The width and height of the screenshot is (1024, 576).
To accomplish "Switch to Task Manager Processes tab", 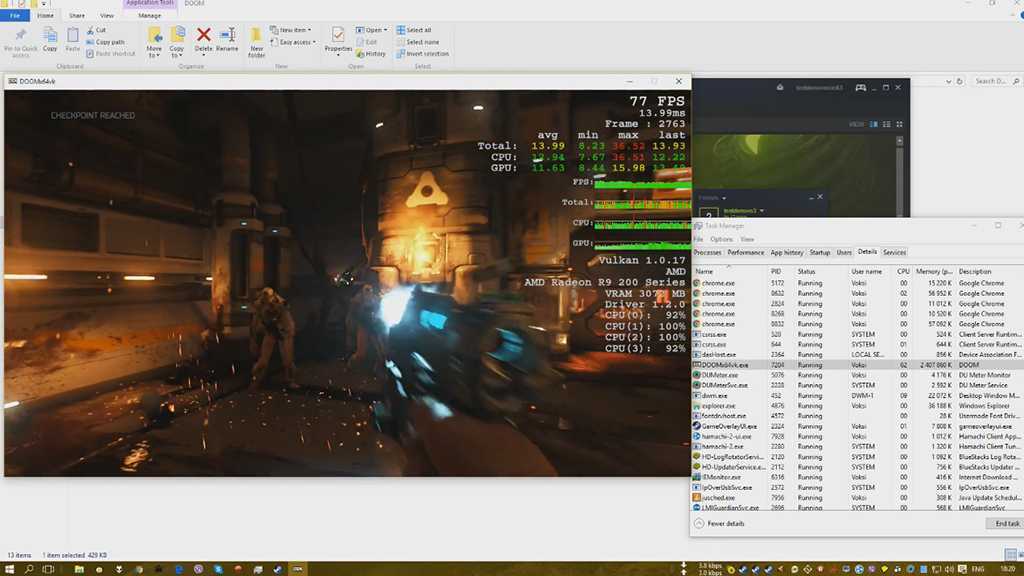I will (x=707, y=252).
